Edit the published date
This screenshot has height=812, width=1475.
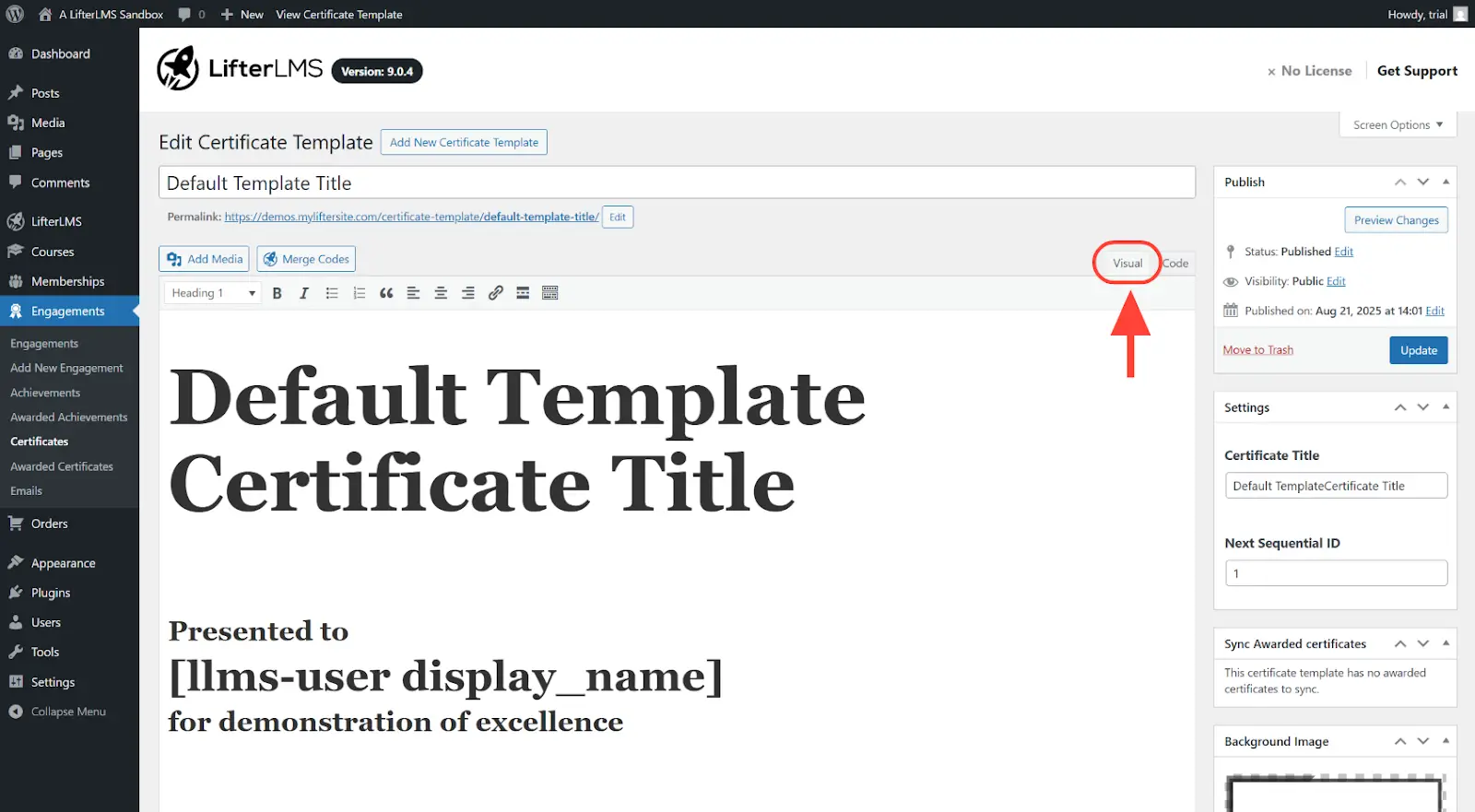(x=1434, y=311)
